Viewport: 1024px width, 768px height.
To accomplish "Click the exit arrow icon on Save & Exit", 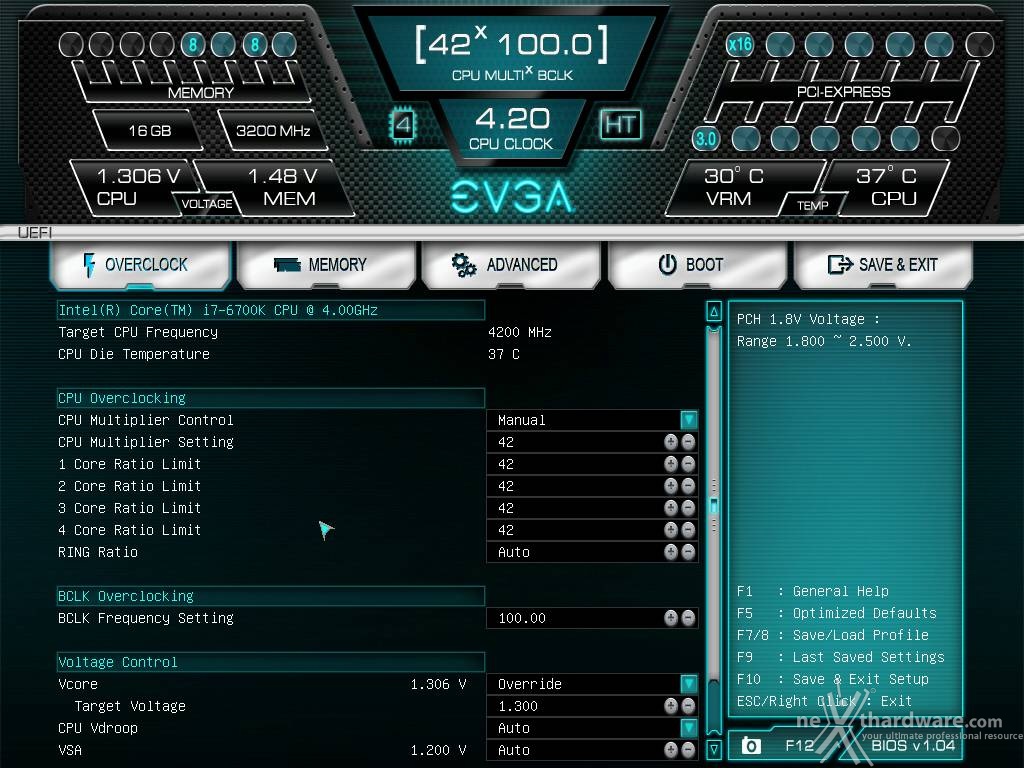I will pos(840,264).
